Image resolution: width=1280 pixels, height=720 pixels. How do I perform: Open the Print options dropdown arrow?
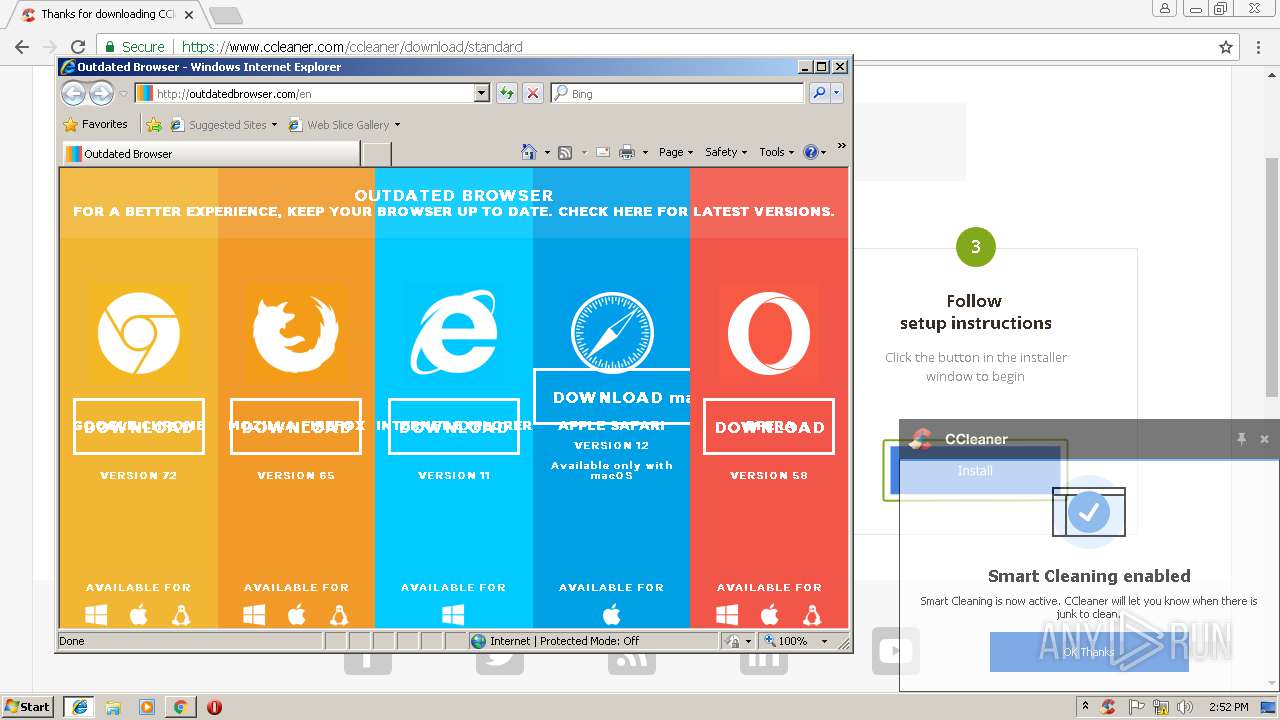645,152
